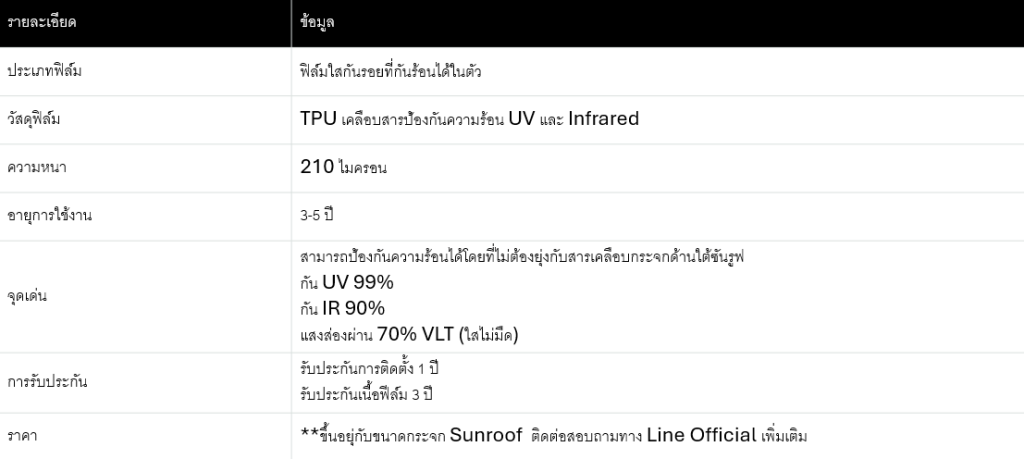1024x459 pixels.
Task: Select the ความหนา row label
Action: 37,168
